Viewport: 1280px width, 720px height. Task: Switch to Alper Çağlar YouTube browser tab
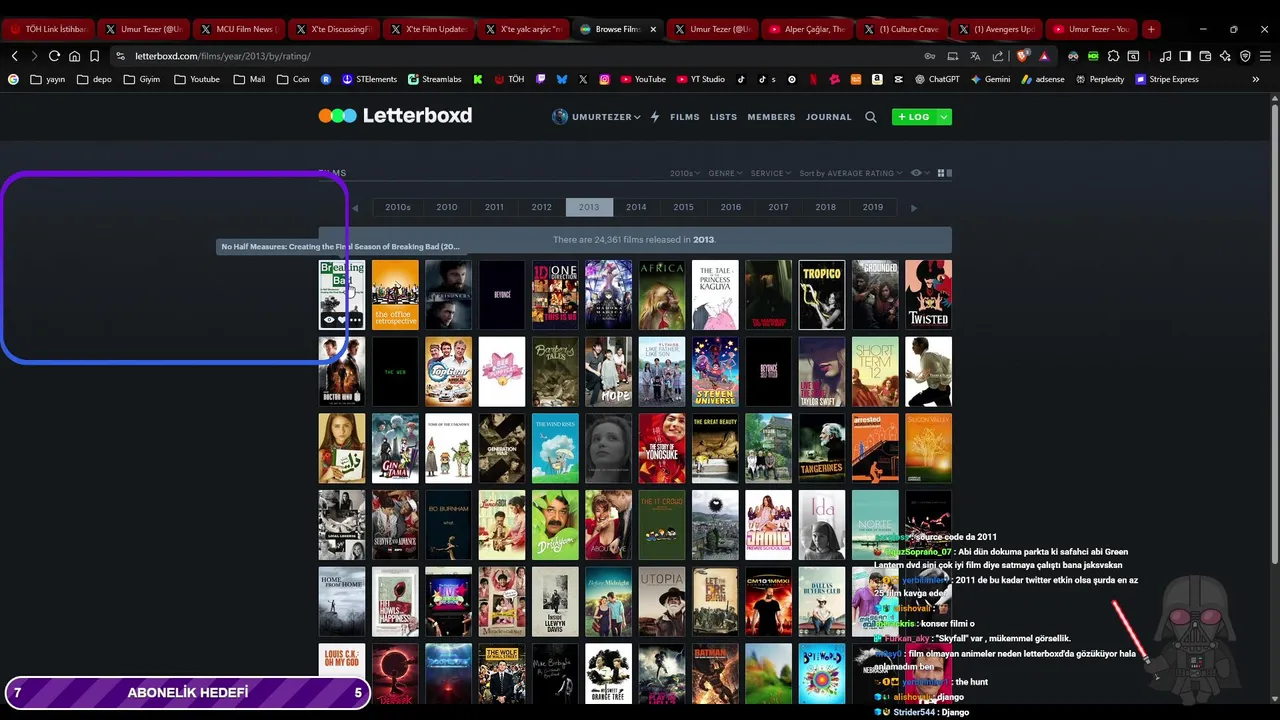(806, 29)
